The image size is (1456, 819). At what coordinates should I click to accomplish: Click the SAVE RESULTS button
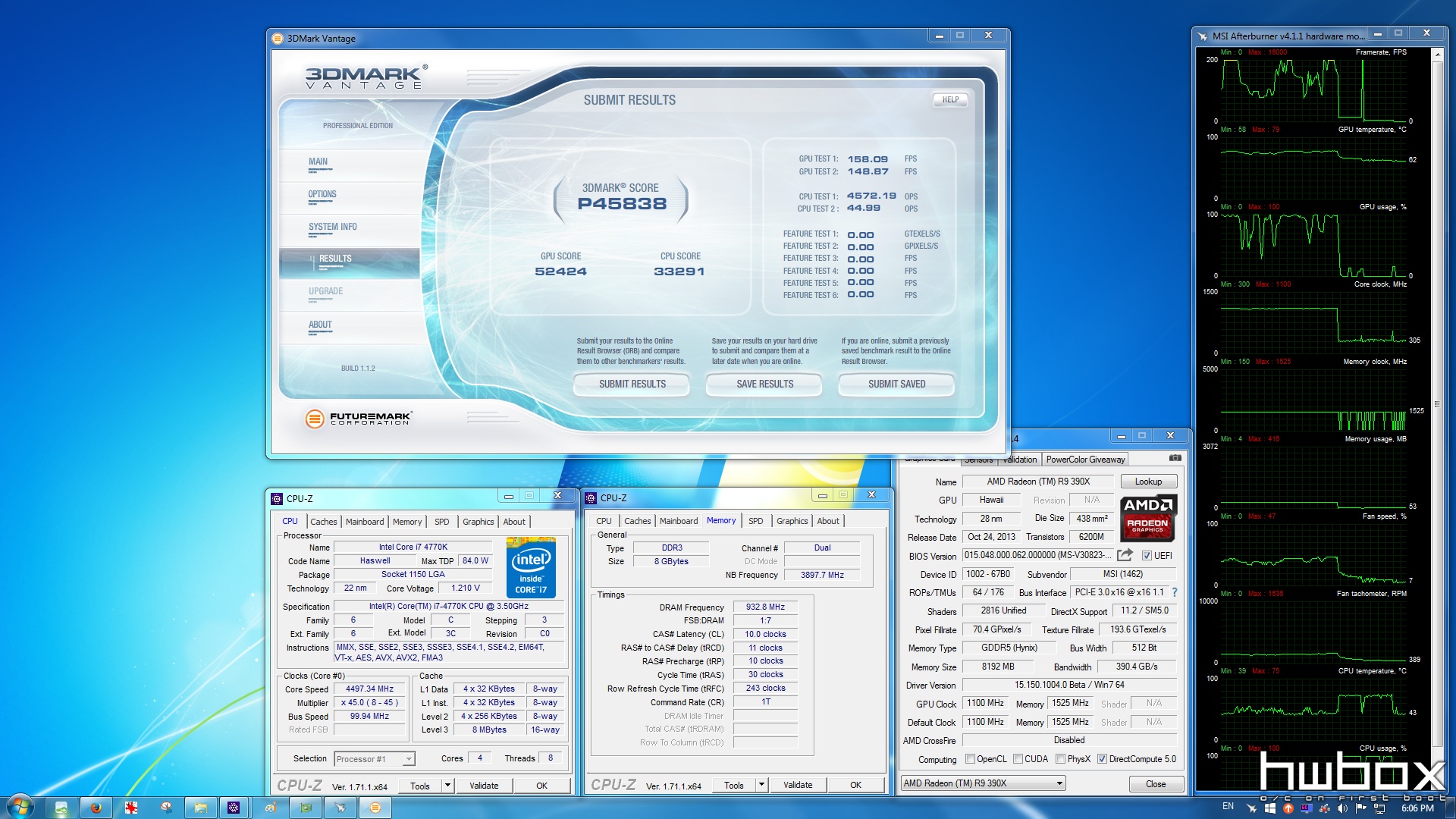[764, 384]
